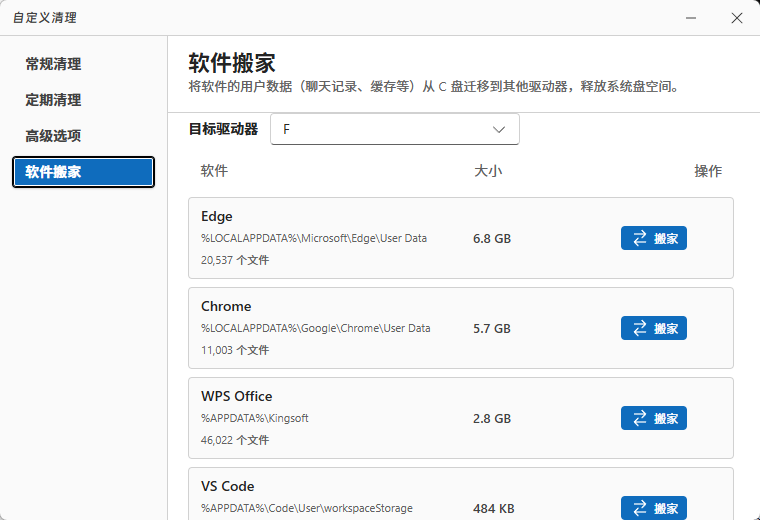Image resolution: width=760 pixels, height=520 pixels.
Task: Click the 软件搬家 page heading
Action: [x=232, y=63]
